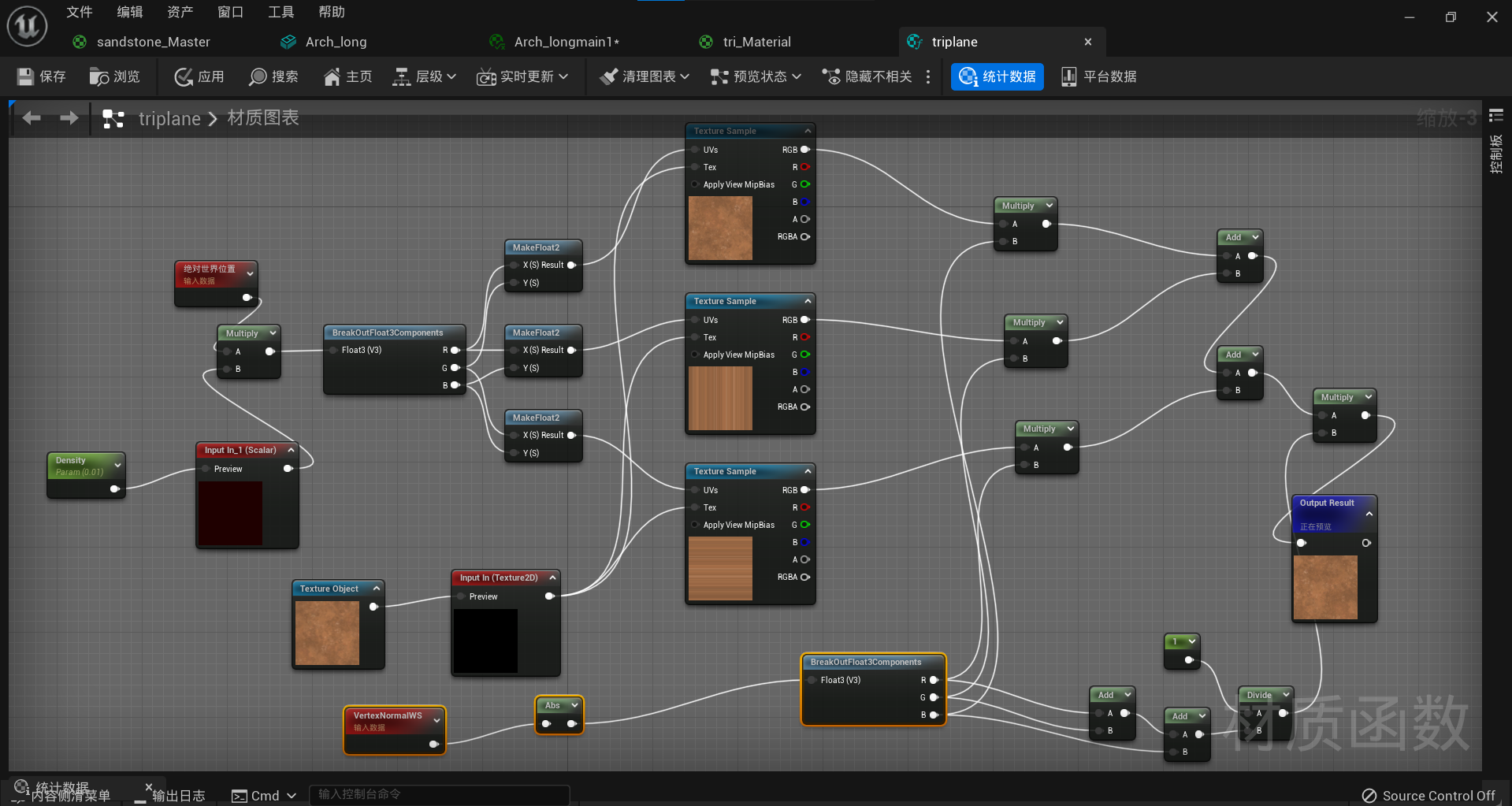The width and height of the screenshot is (1512, 806).
Task: Focus the console command input field
Action: click(x=439, y=794)
